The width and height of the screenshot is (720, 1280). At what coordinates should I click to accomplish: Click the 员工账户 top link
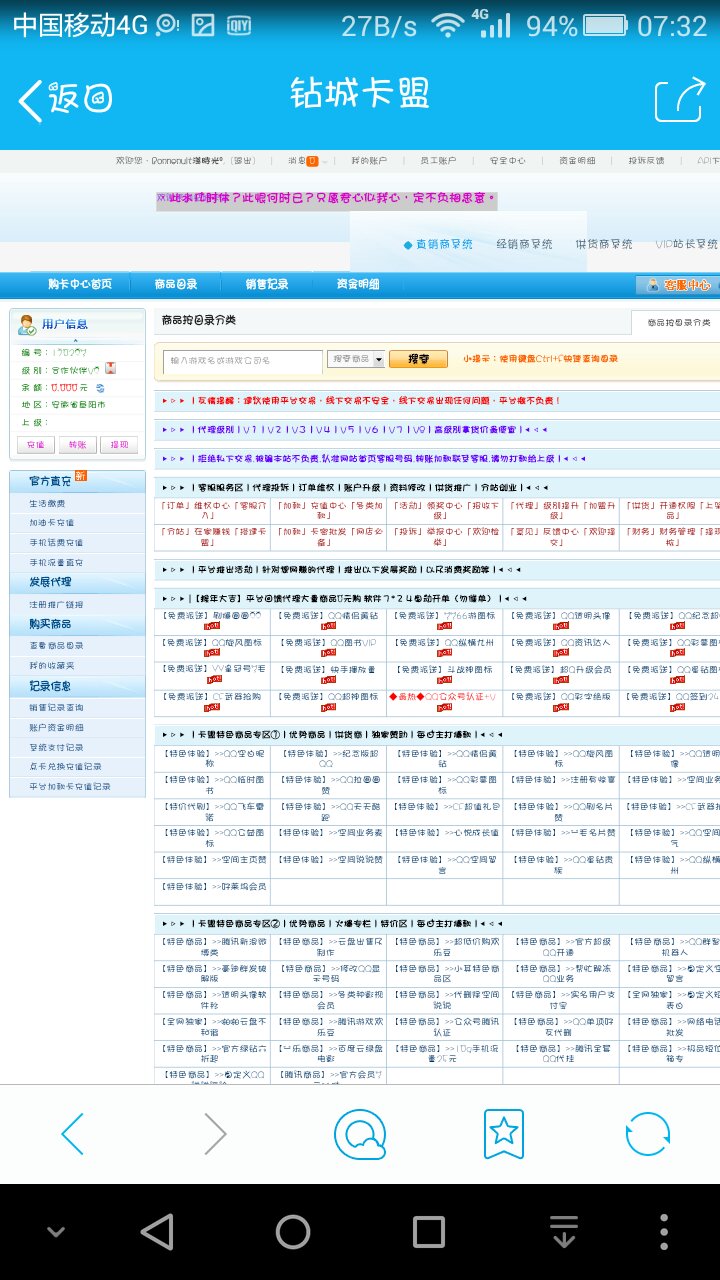pos(437,161)
